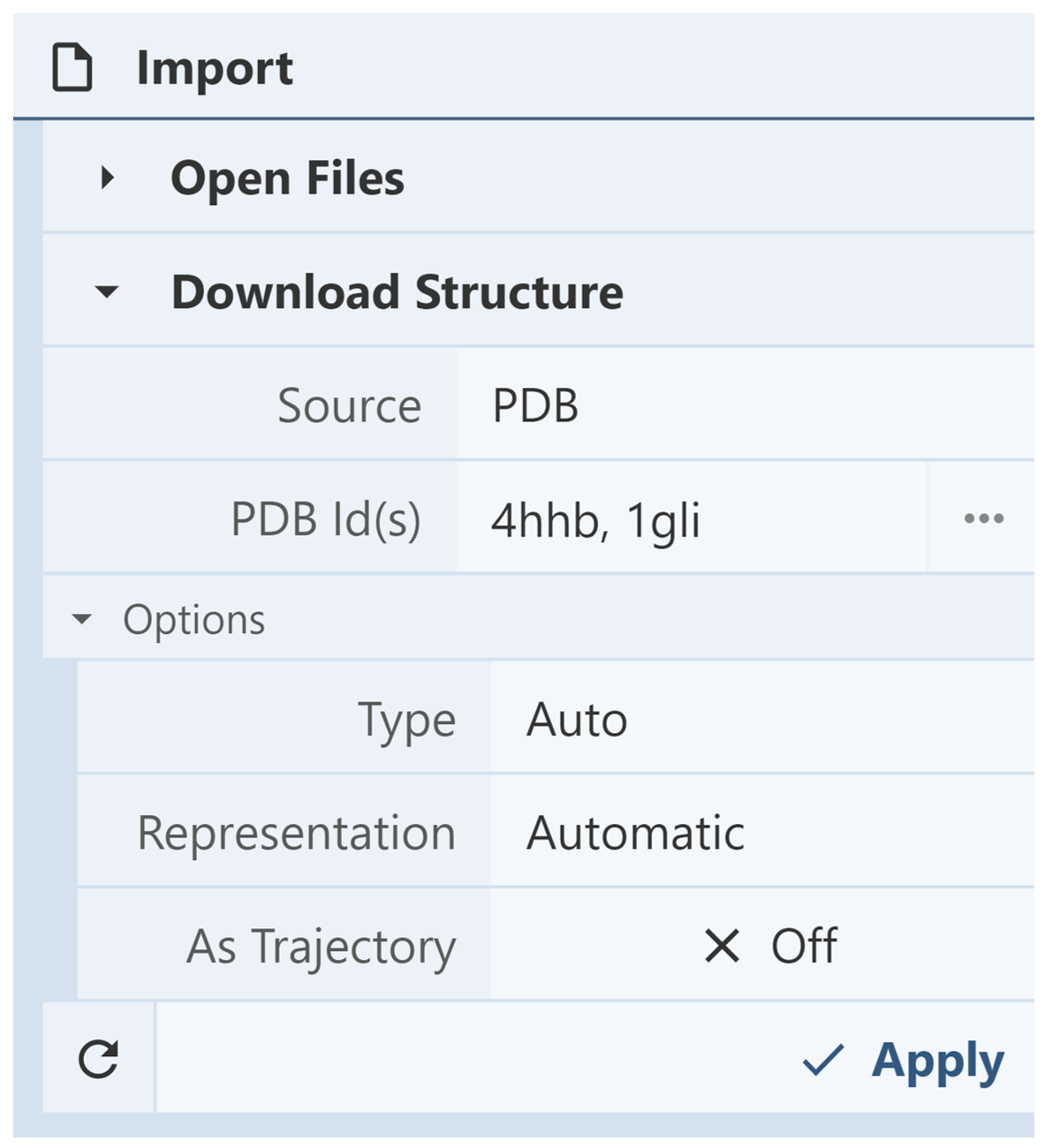Click the Import panel header title
This screenshot has width=1045, height=1148.
215,68
